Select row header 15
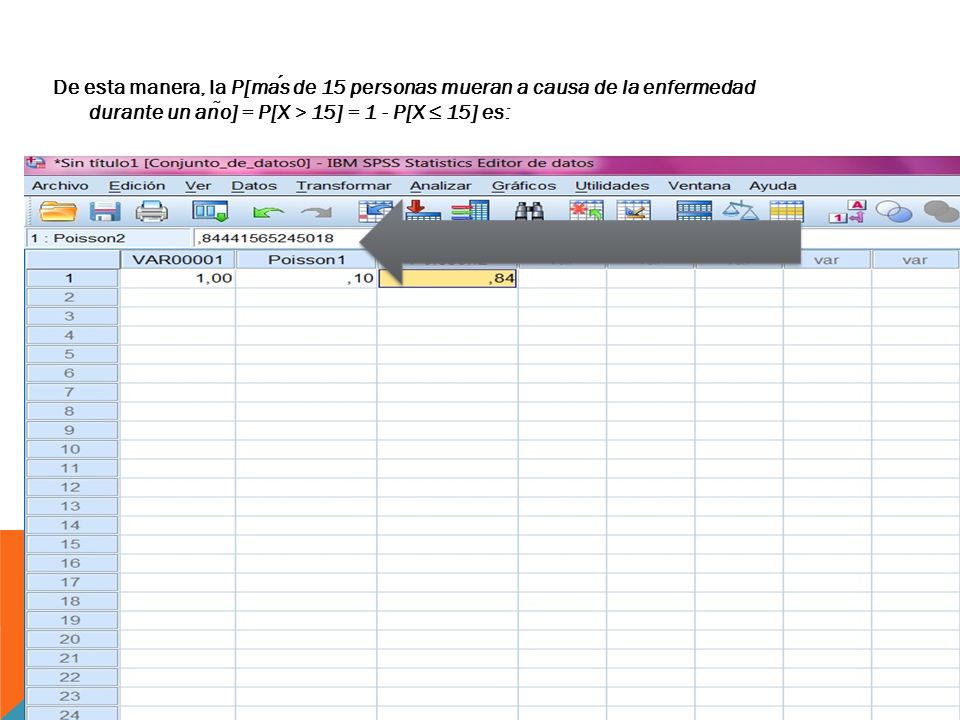This screenshot has height=720, width=960. coord(72,544)
